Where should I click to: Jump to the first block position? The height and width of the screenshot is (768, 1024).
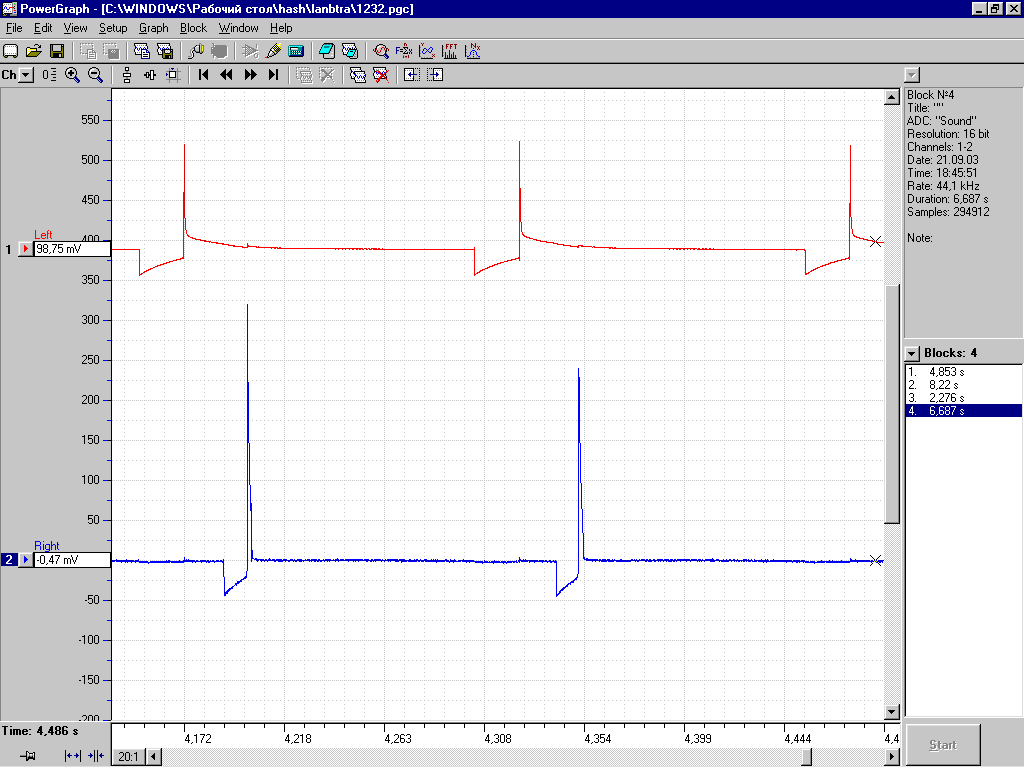pos(203,75)
